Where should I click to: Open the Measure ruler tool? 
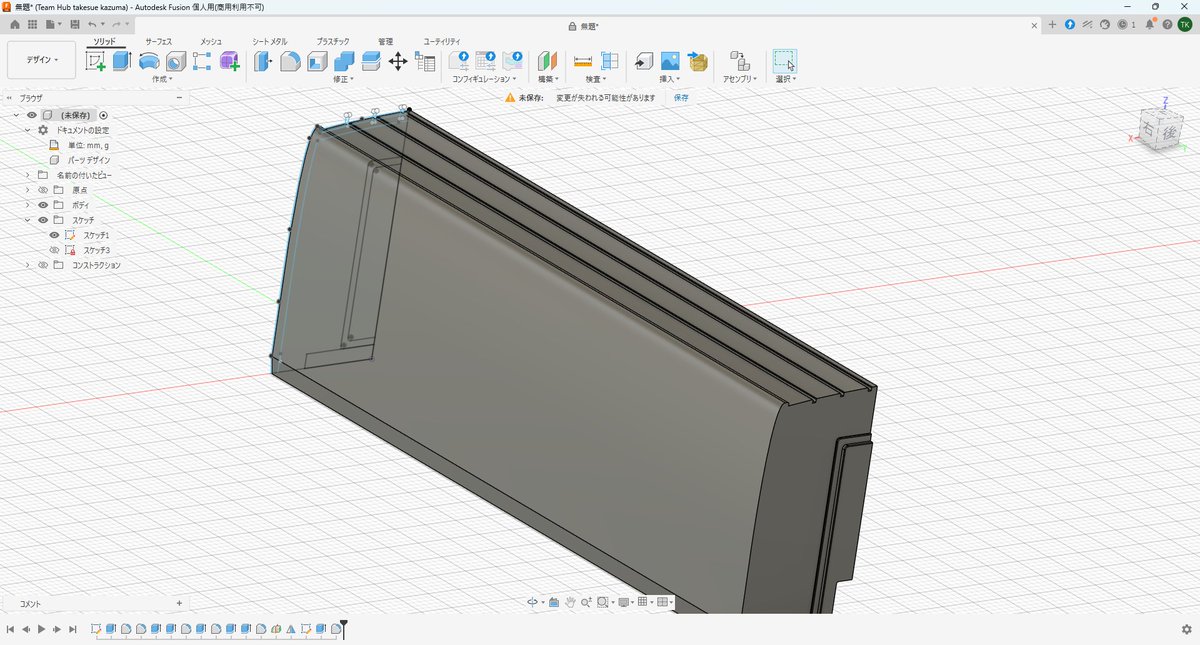[583, 61]
